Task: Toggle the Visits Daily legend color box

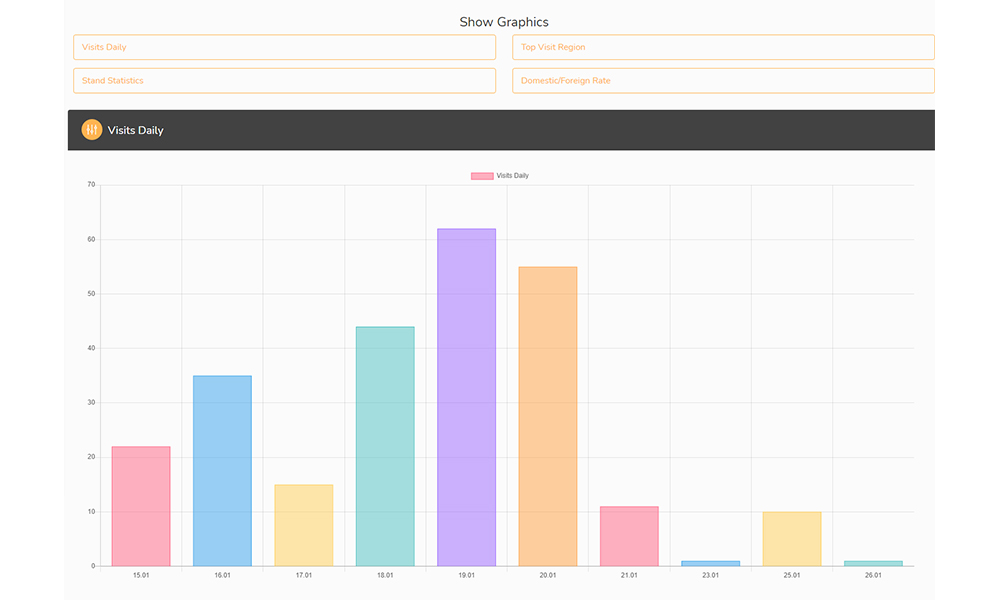Action: point(482,176)
